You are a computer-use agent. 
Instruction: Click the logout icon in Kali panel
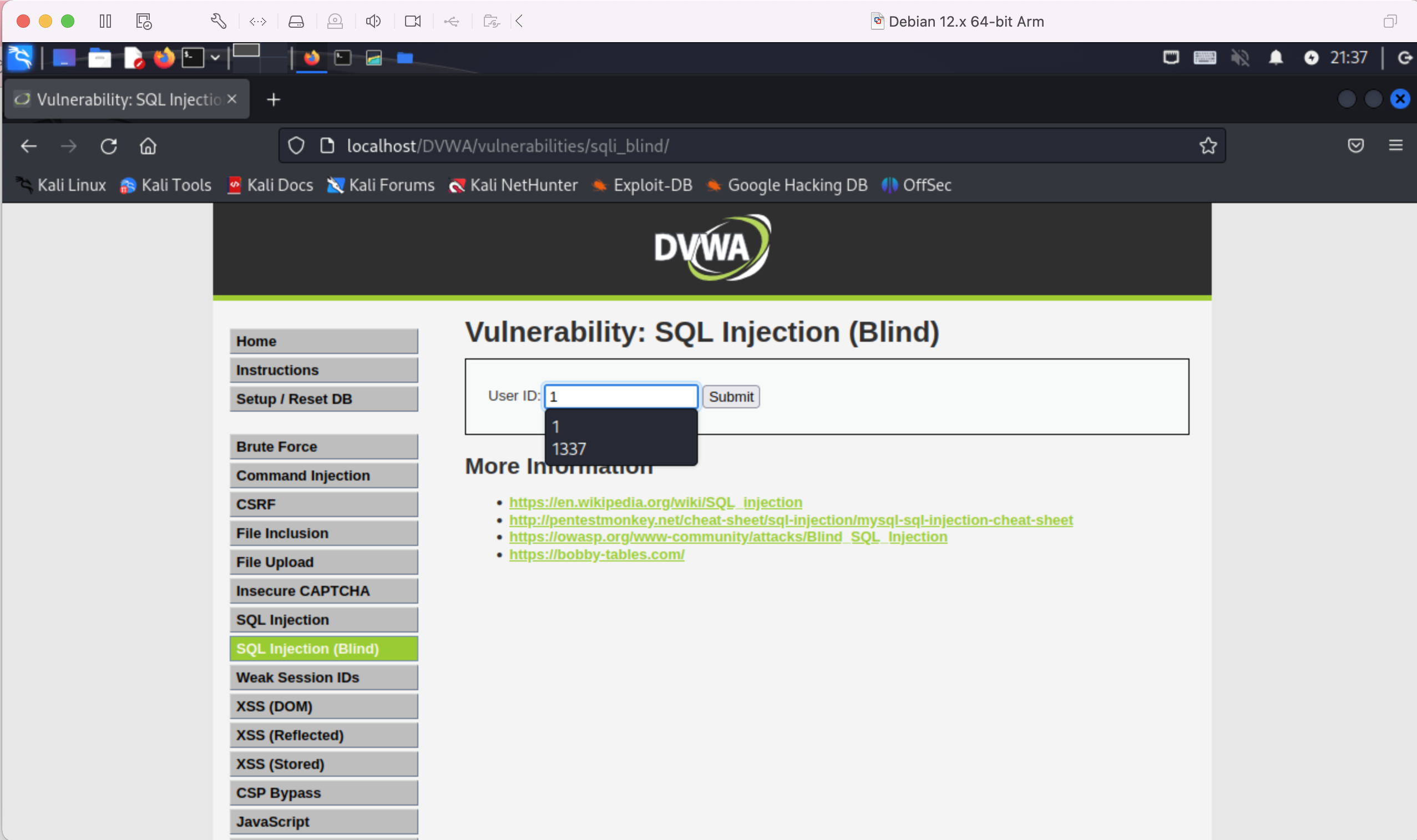click(x=1405, y=58)
